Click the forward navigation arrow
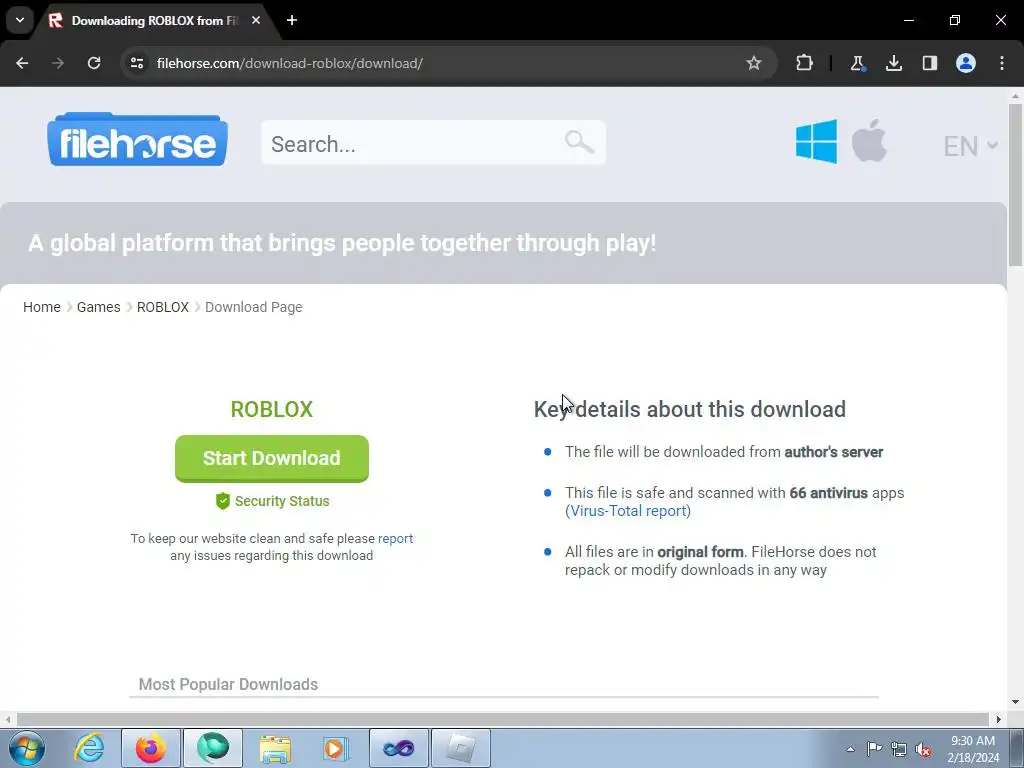The height and width of the screenshot is (768, 1024). tap(58, 63)
